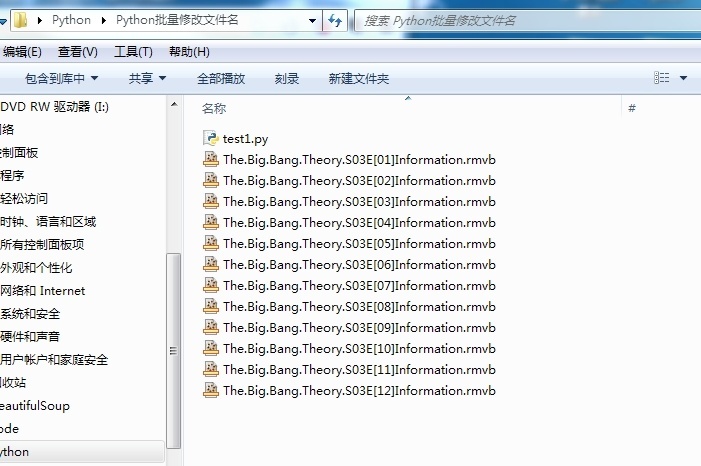Open the 编辑(E) menu
This screenshot has width=701, height=466.
coord(21,52)
